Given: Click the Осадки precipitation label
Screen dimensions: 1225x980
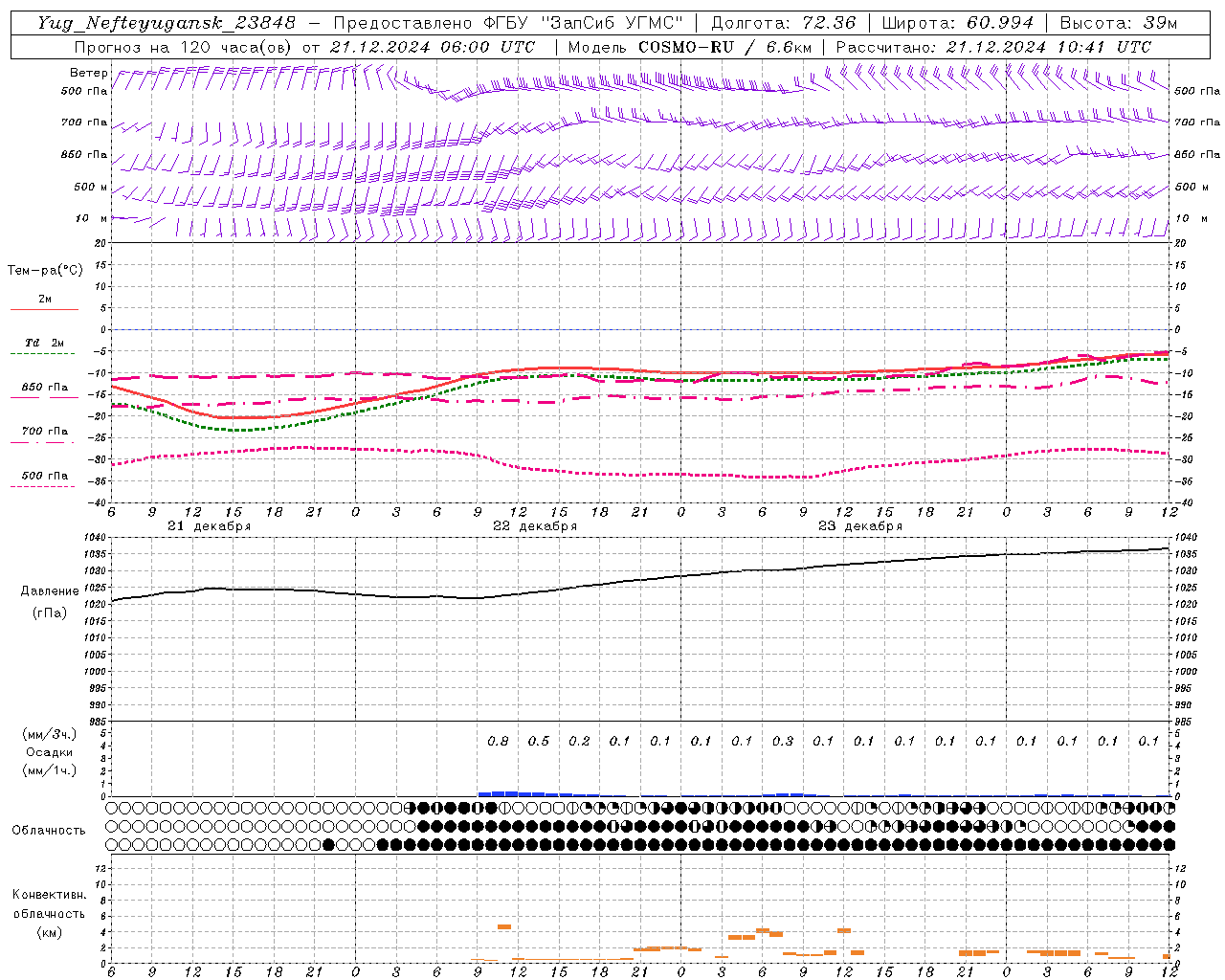Looking at the screenshot, I should point(50,752).
